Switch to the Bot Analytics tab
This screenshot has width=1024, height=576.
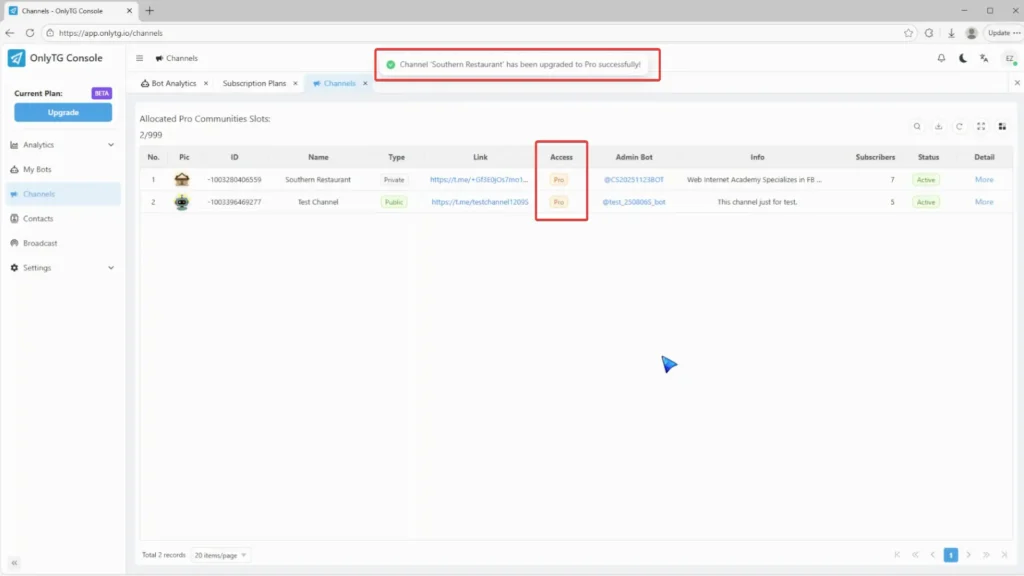tap(173, 83)
